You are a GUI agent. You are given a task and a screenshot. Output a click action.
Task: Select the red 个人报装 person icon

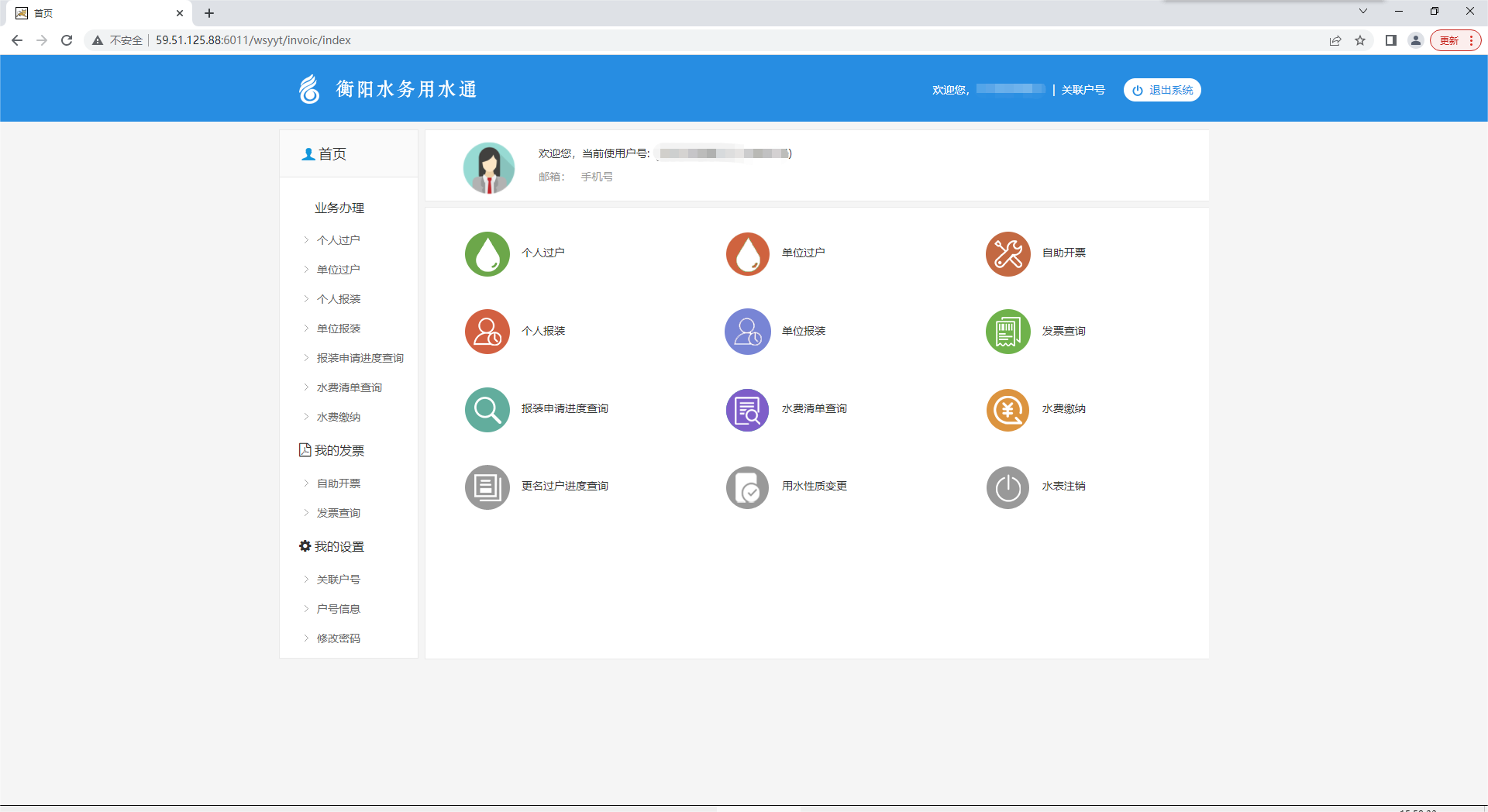tap(487, 332)
